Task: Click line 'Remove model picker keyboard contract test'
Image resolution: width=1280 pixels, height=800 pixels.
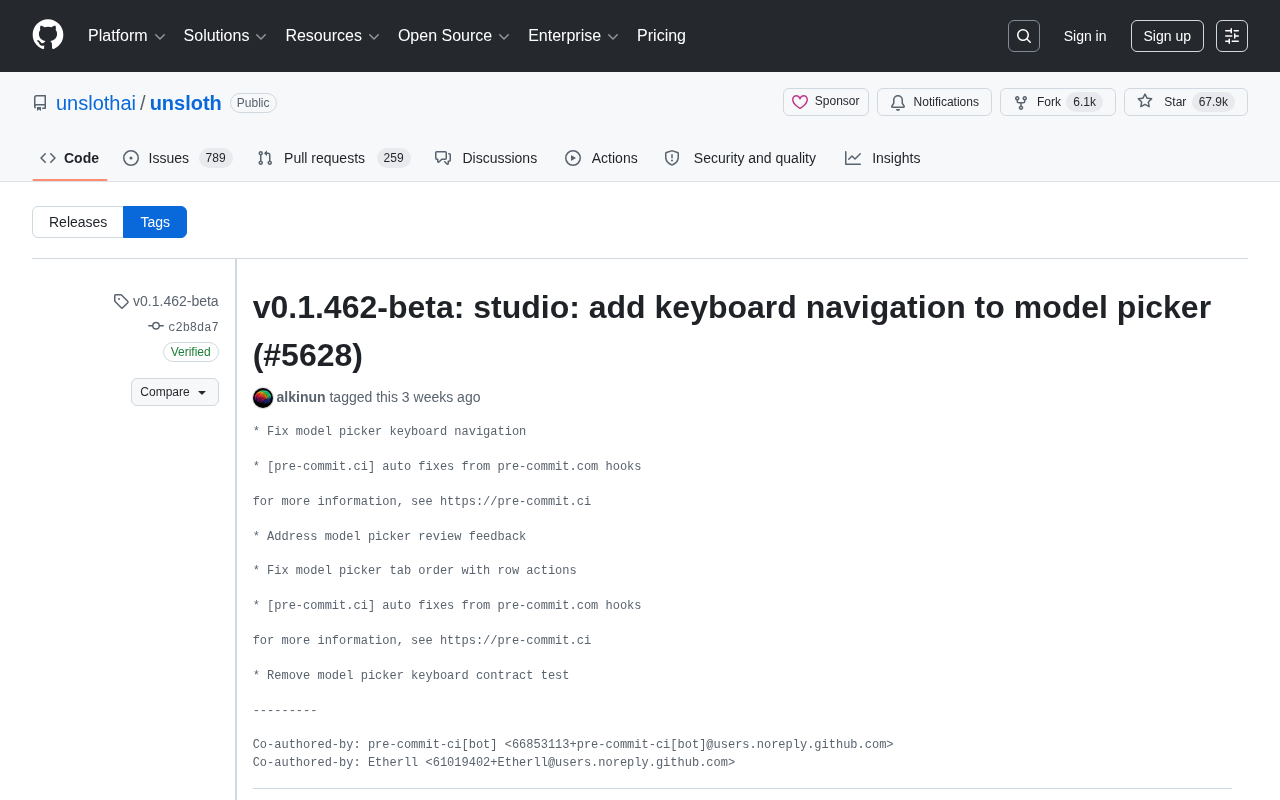Action: [x=411, y=676]
